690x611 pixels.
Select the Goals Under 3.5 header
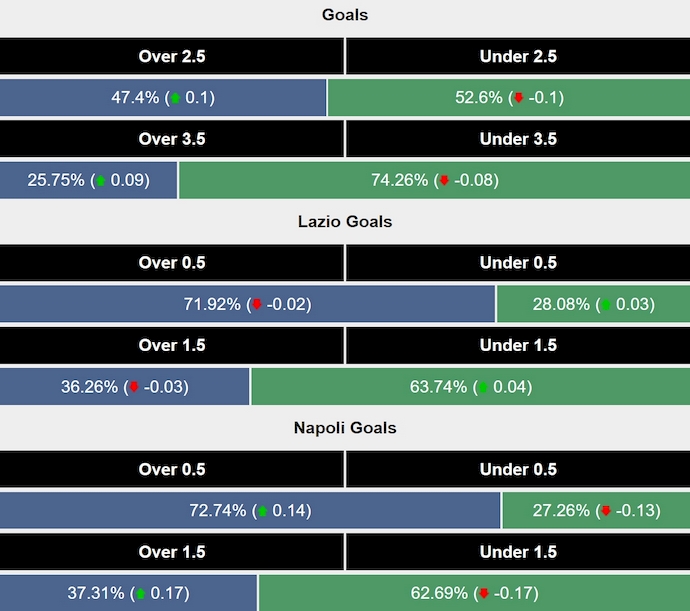[x=518, y=139]
